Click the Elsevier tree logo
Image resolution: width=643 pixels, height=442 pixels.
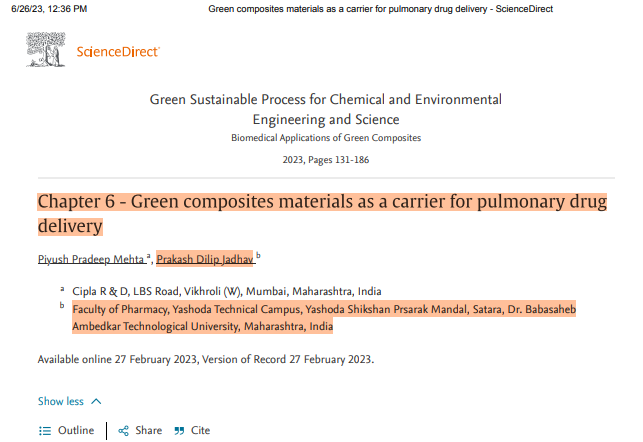coord(46,50)
